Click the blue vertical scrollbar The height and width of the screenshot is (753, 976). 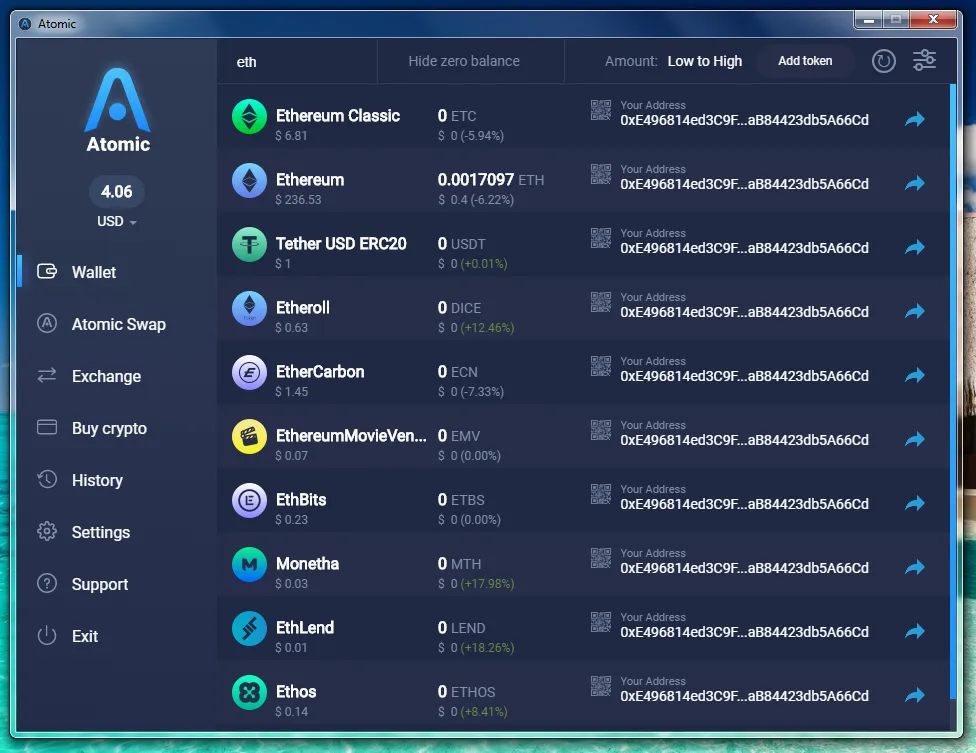point(952,391)
